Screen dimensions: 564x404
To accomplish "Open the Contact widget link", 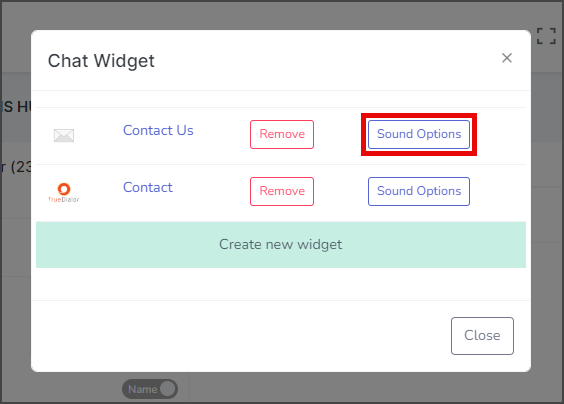I will [148, 187].
